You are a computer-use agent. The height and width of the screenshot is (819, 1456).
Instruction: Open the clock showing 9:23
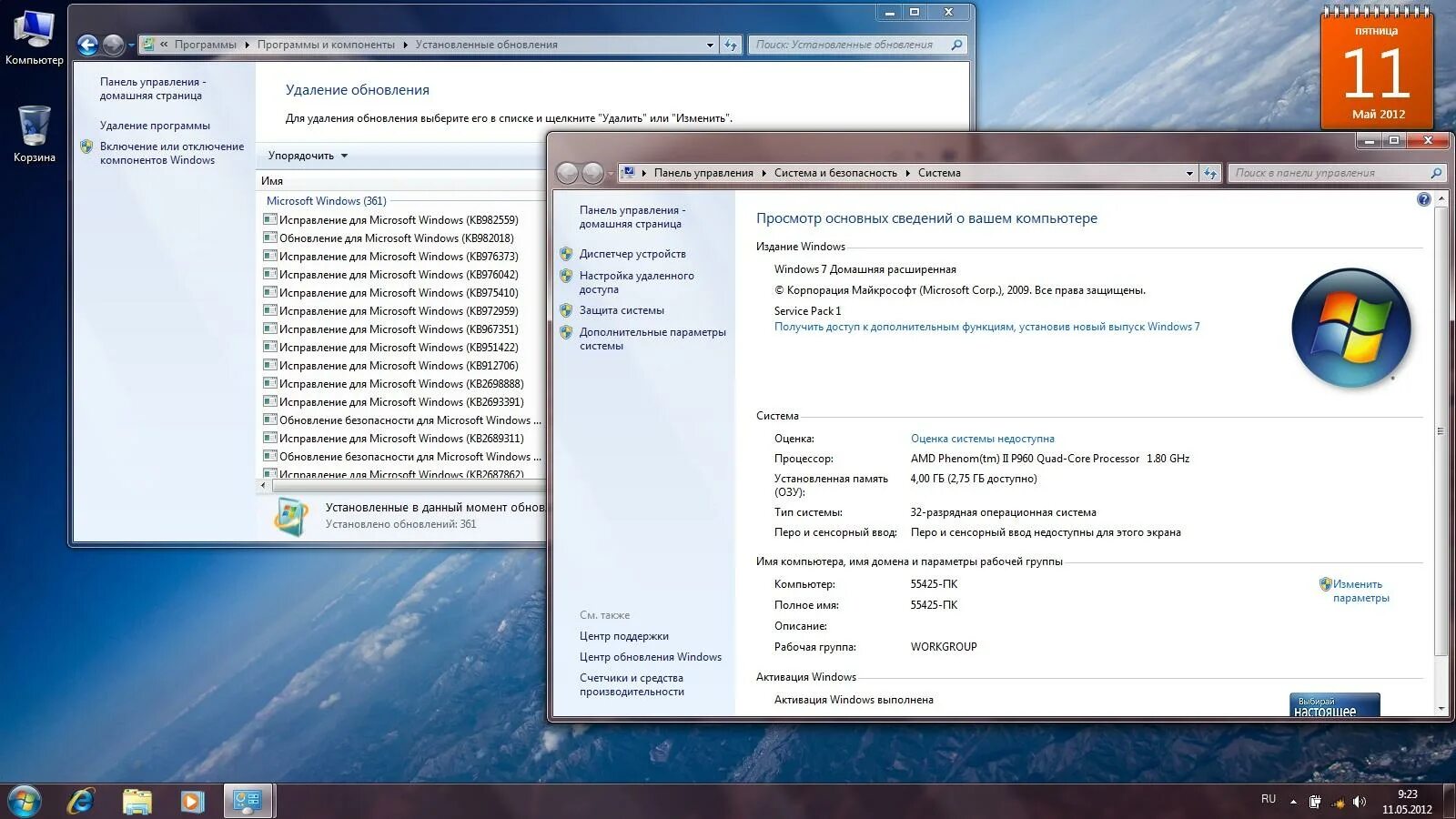click(x=1407, y=801)
